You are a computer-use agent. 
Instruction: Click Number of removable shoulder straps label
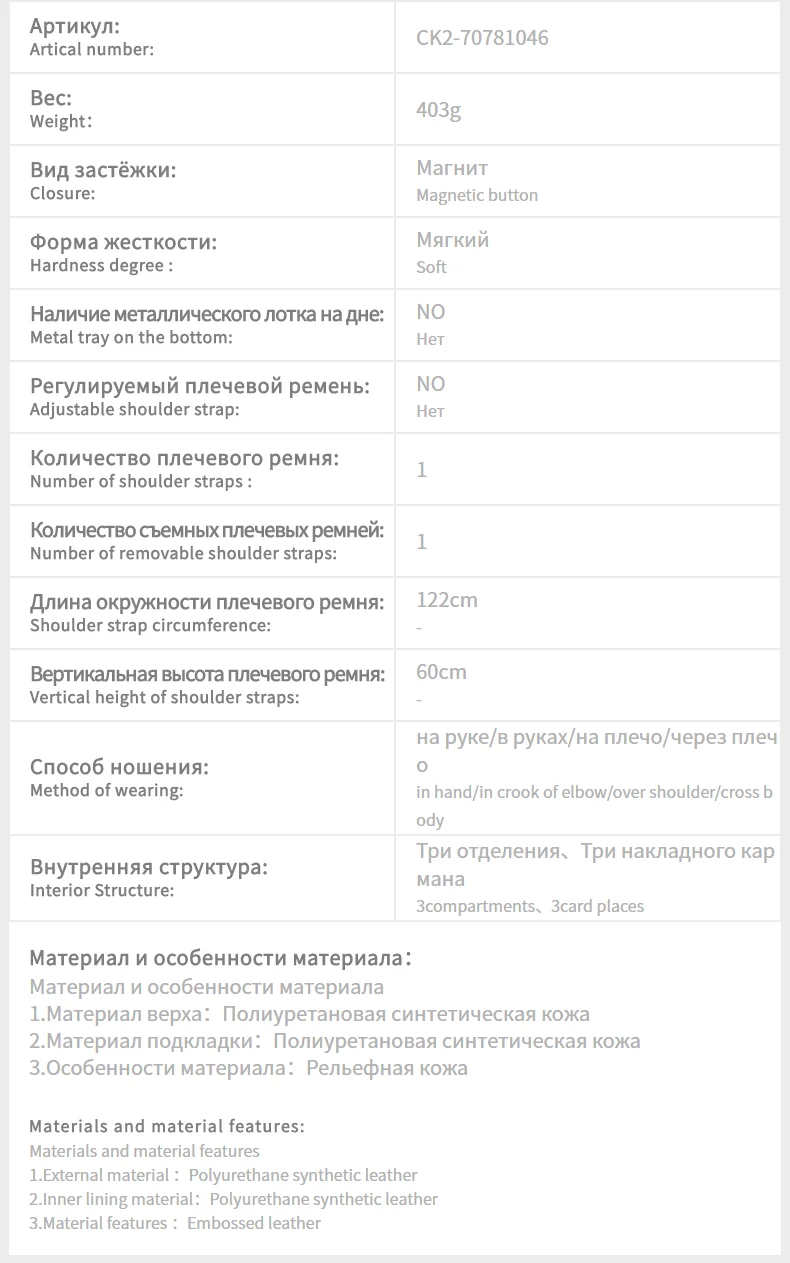click(183, 553)
